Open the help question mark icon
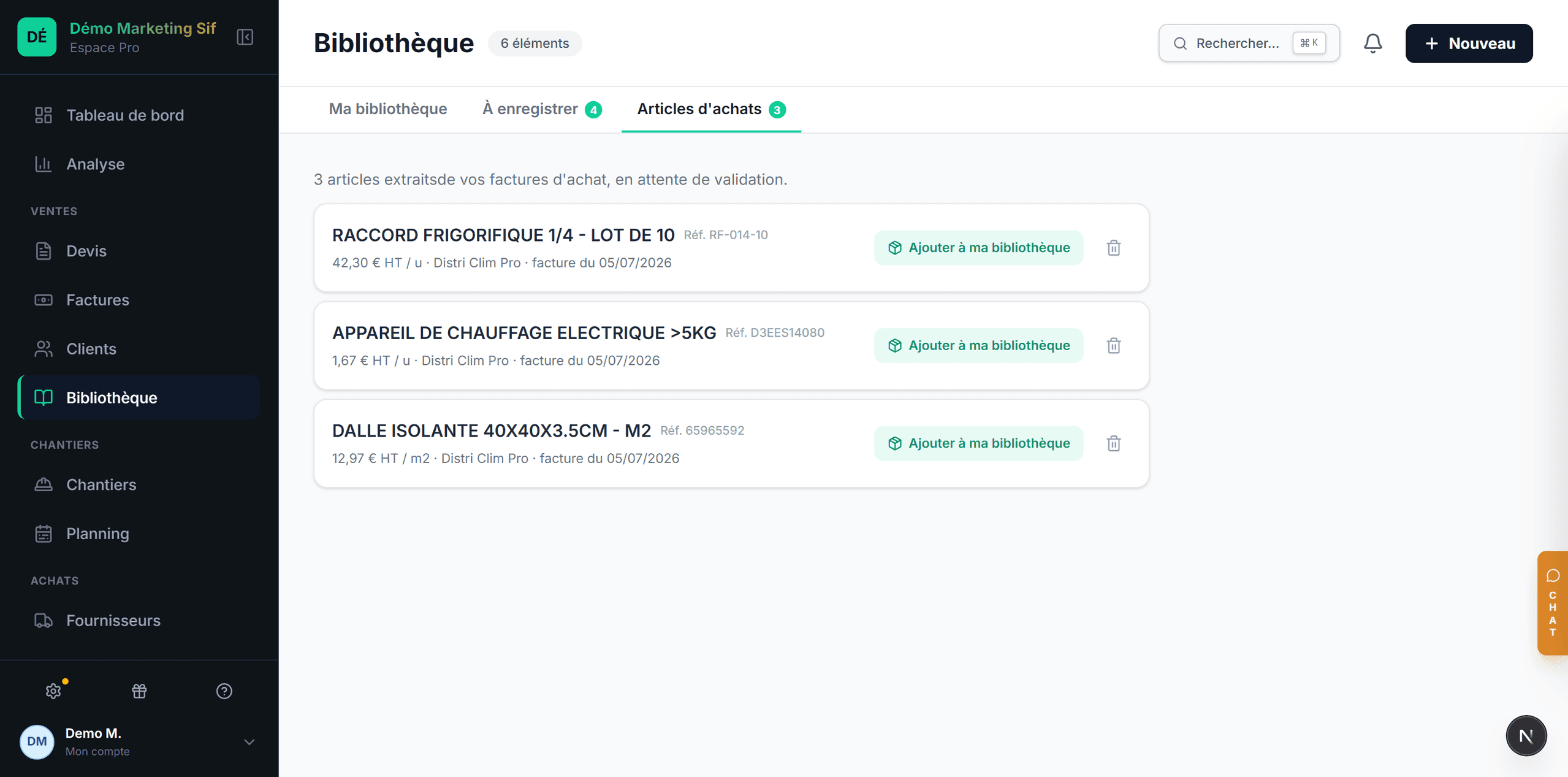1568x777 pixels. [224, 691]
